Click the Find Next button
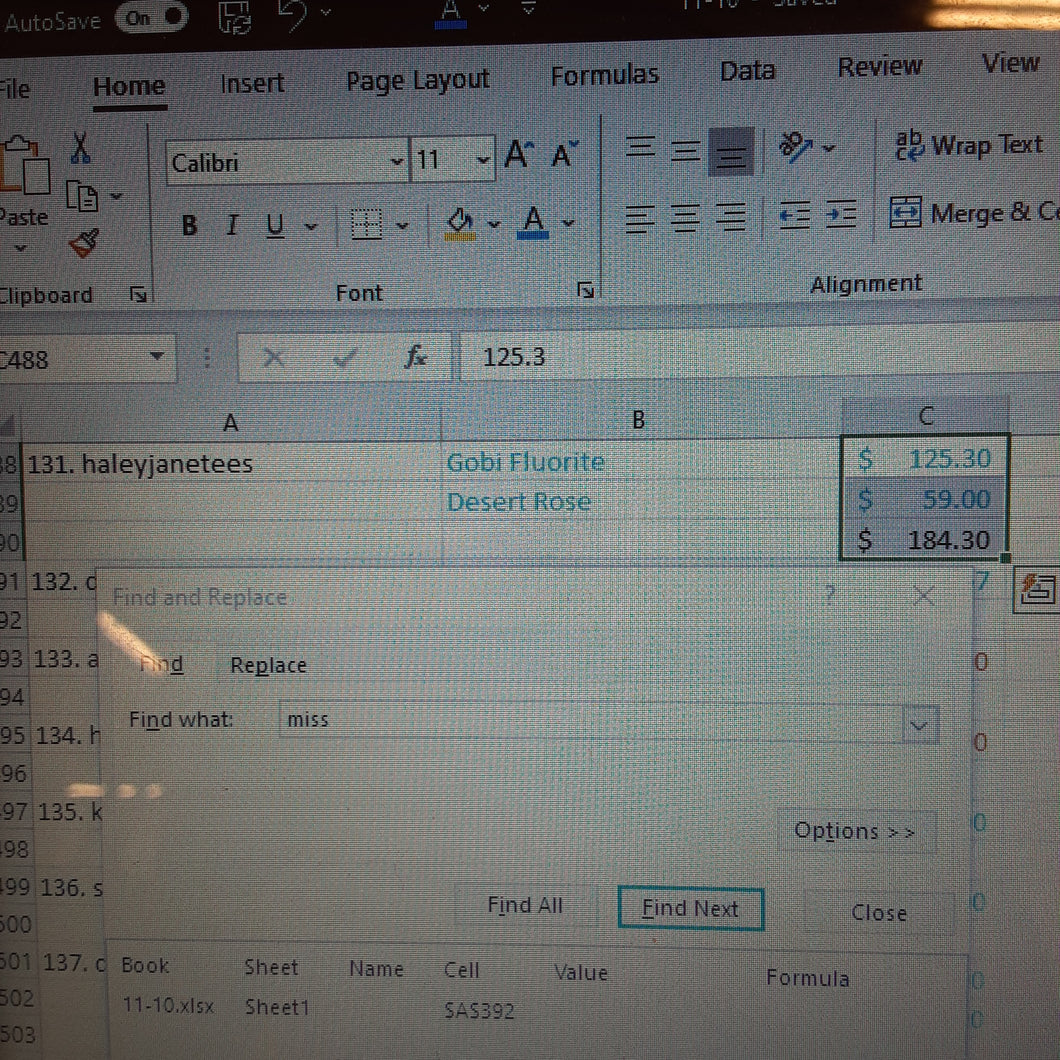 click(690, 909)
